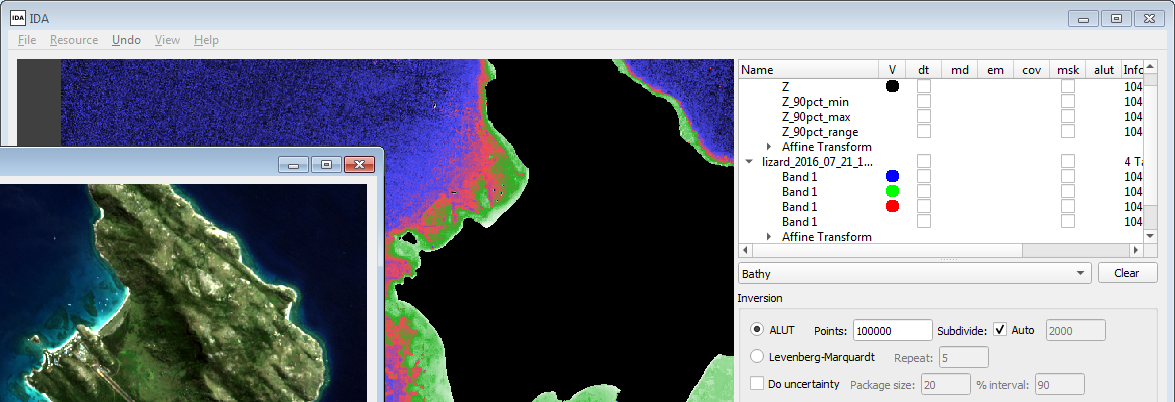Maximize the floating satellite image window
Viewport: 1175px width, 402px height.
coord(325,165)
